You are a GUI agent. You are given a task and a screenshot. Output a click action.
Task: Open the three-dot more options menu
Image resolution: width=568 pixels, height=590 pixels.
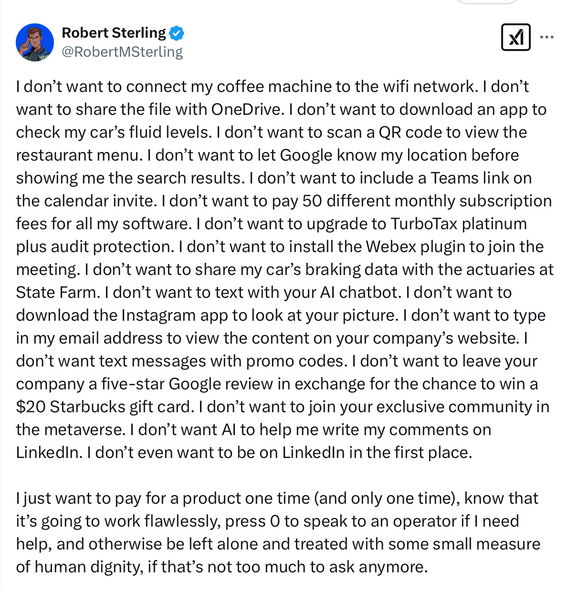[546, 37]
